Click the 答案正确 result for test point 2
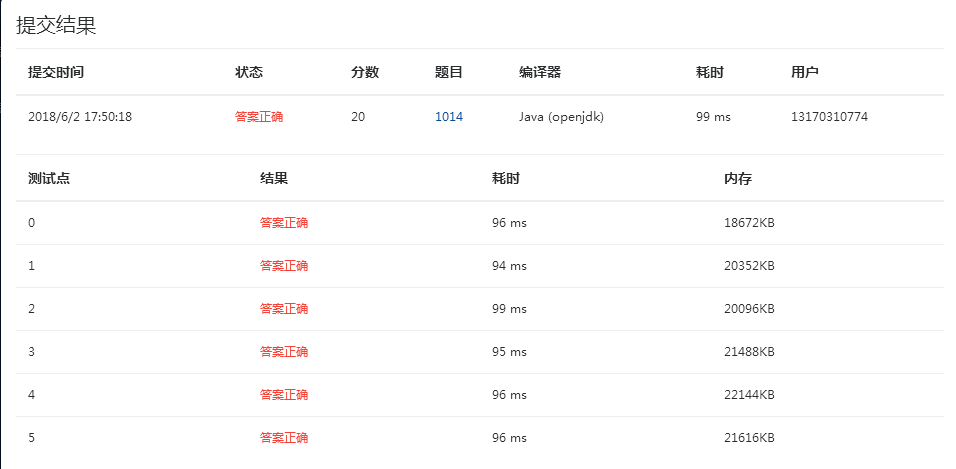Viewport: 956px width, 469px height. tap(284, 309)
